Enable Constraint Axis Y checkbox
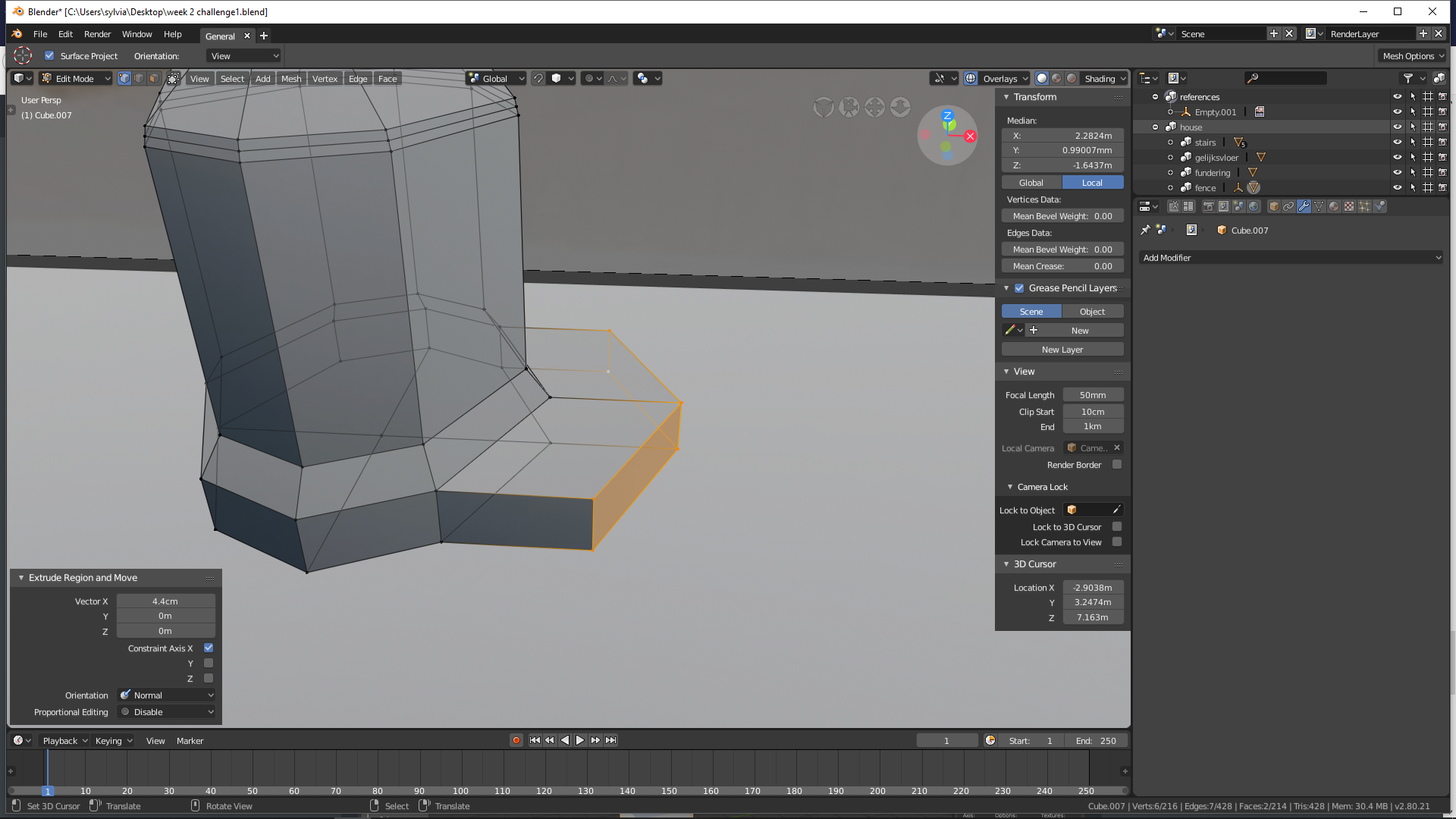Viewport: 1456px width, 819px height. coord(209,663)
